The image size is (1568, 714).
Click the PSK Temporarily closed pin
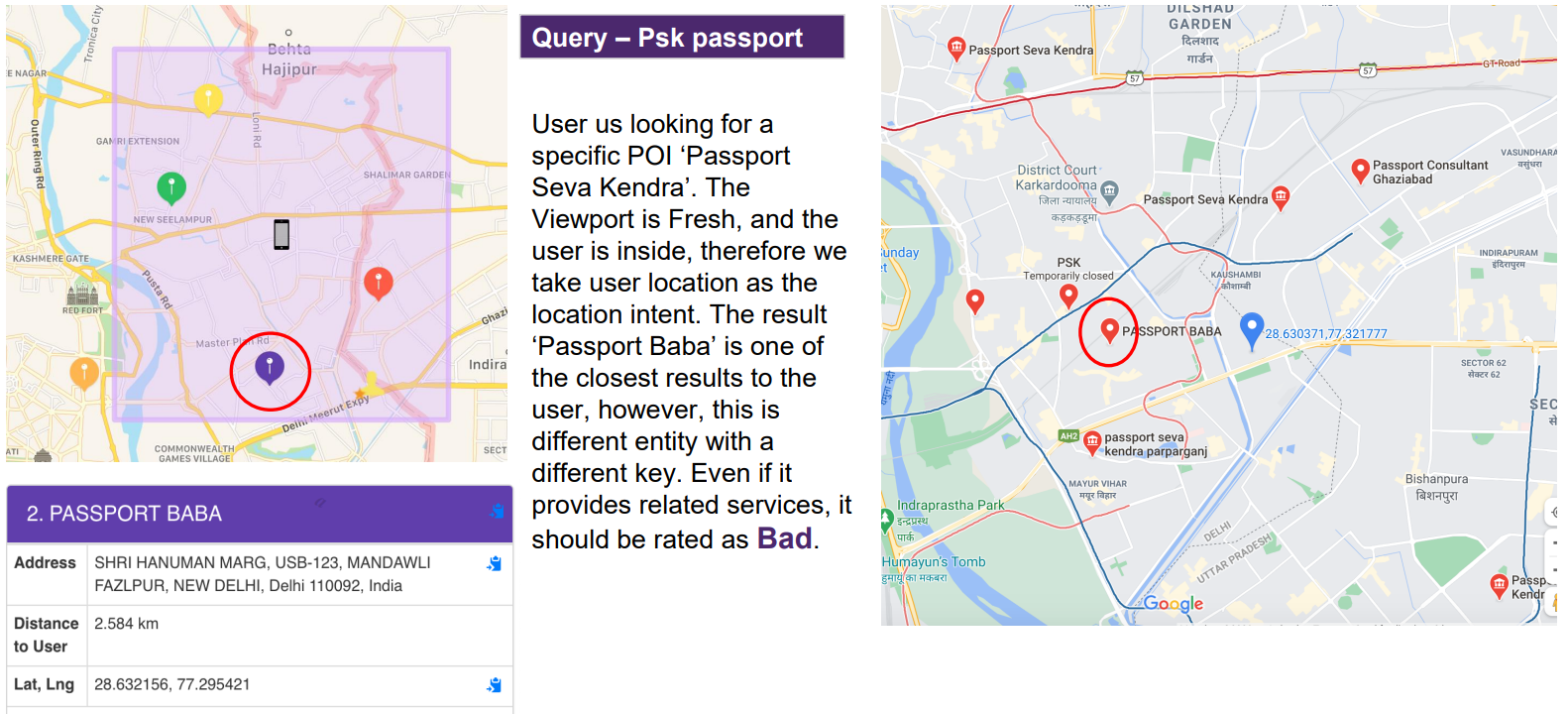pos(1068,296)
